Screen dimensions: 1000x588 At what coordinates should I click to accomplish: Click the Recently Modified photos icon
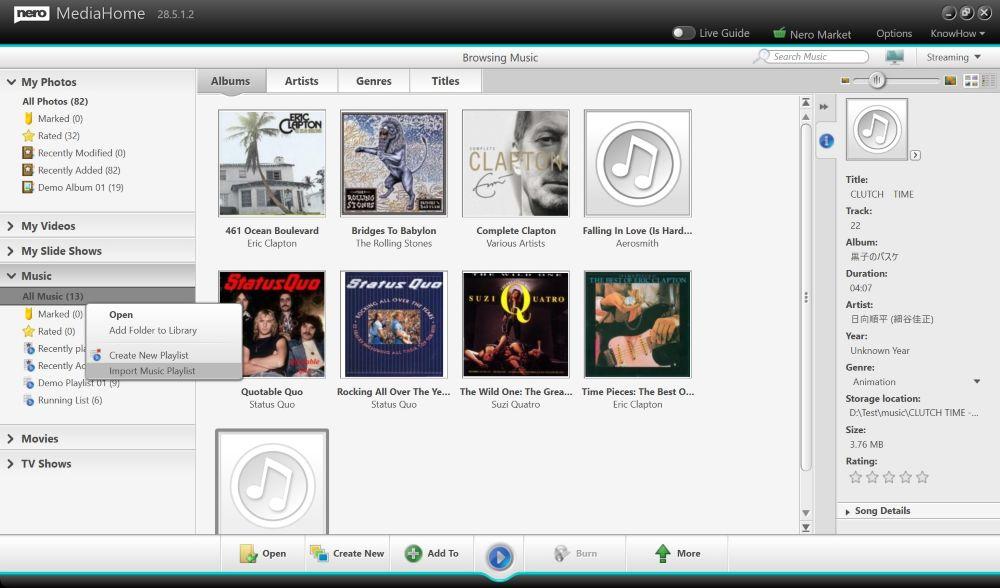(x=27, y=152)
